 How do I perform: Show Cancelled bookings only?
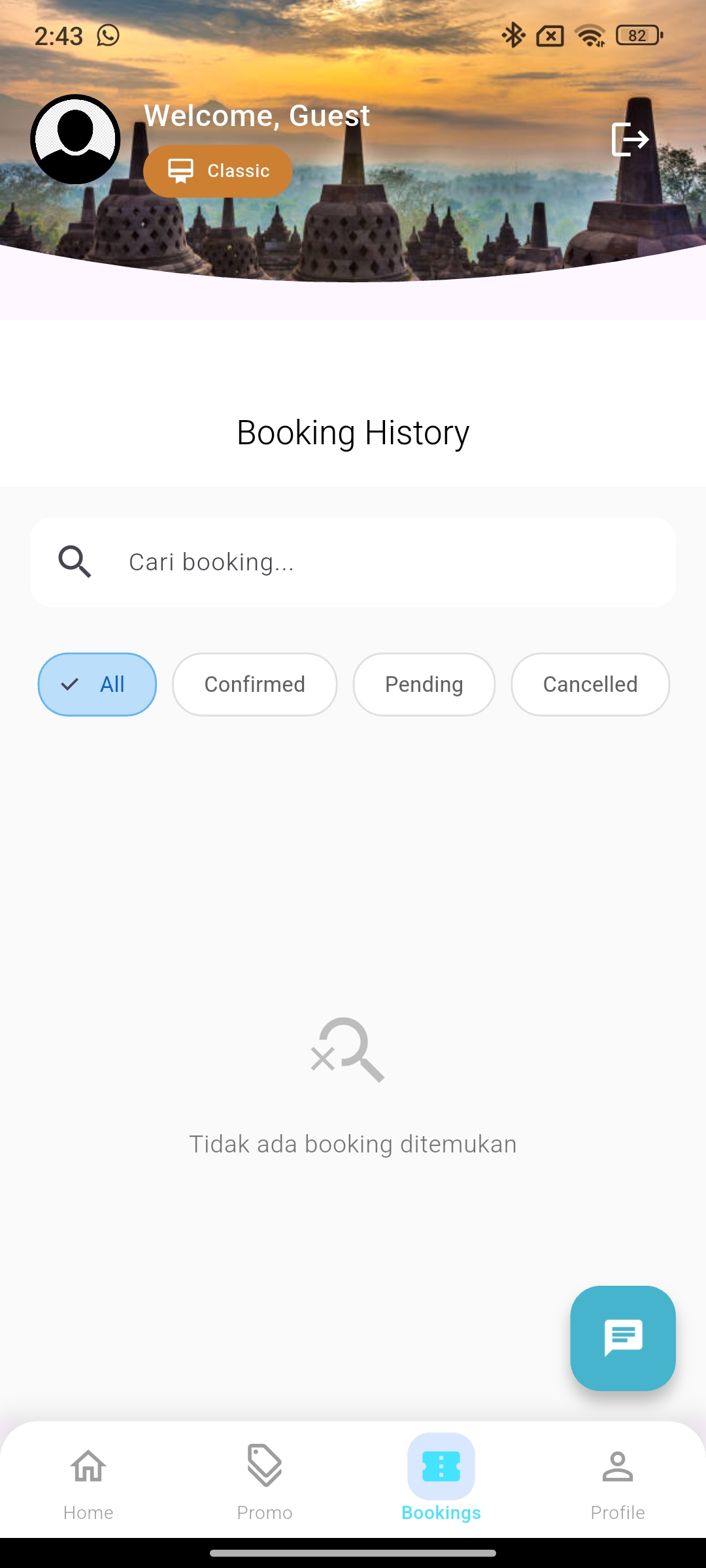[590, 684]
